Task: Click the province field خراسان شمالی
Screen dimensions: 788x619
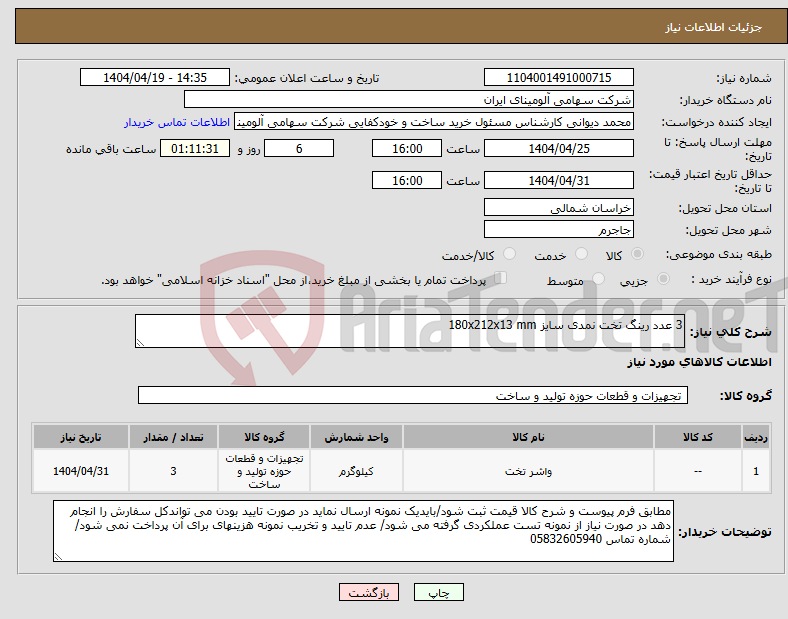Action: [x=558, y=207]
